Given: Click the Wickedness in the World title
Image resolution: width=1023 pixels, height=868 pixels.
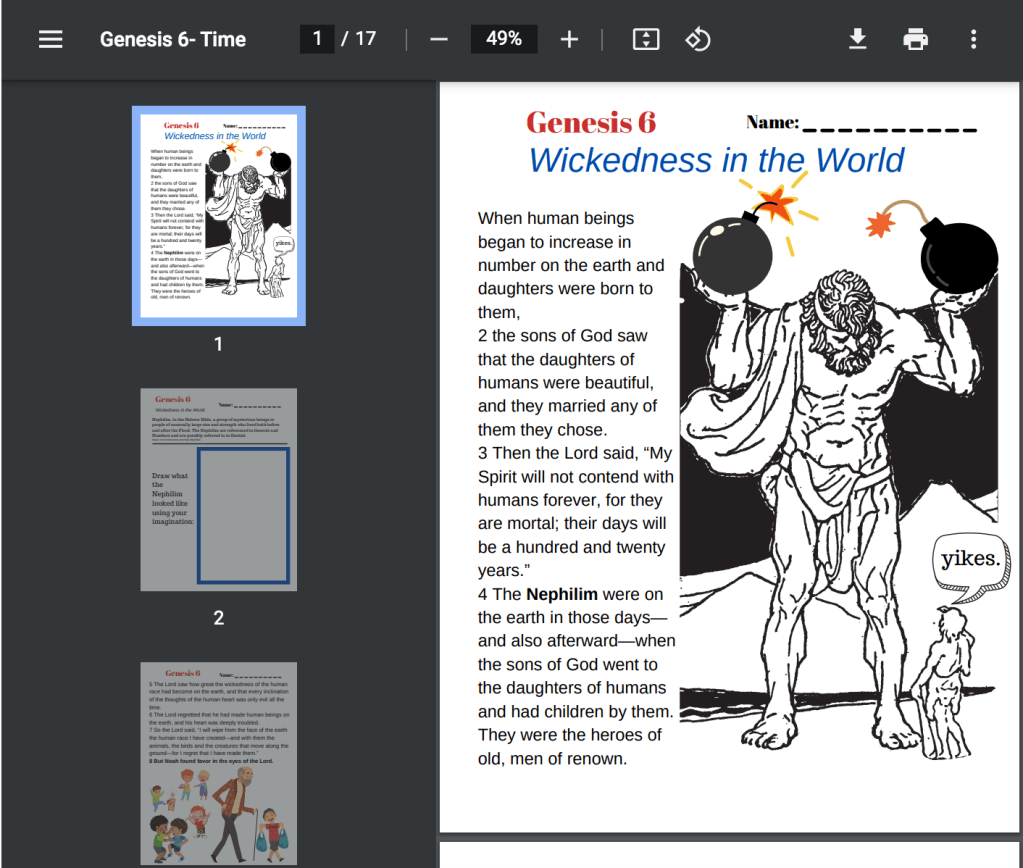Looking at the screenshot, I should (715, 160).
